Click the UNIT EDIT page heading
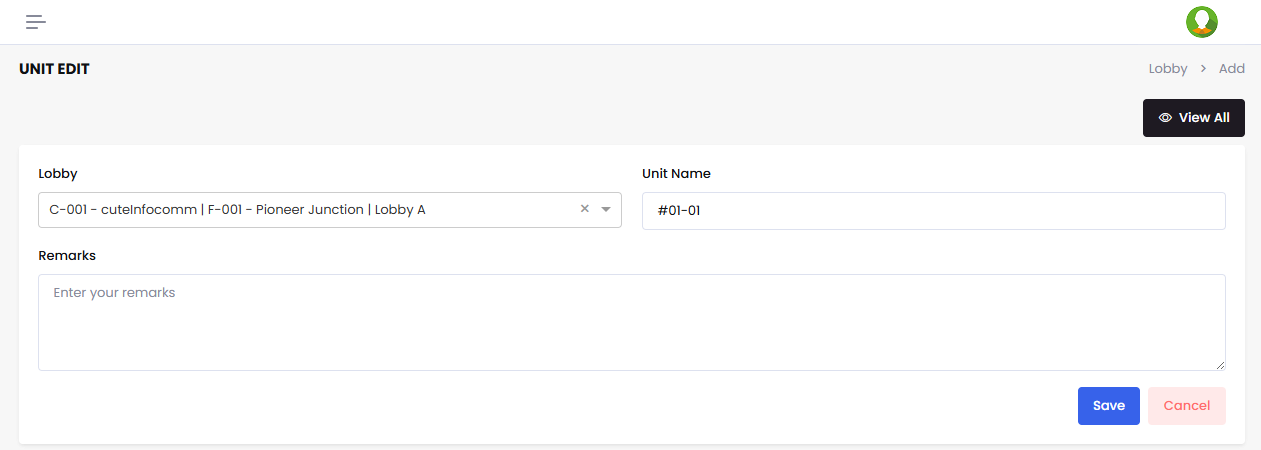1261x450 pixels. coord(55,69)
